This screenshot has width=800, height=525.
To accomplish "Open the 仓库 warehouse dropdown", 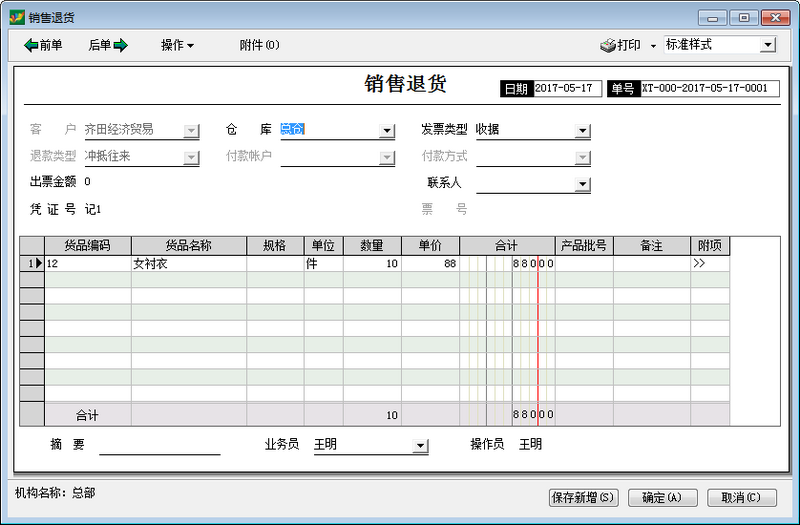I will (x=387, y=131).
